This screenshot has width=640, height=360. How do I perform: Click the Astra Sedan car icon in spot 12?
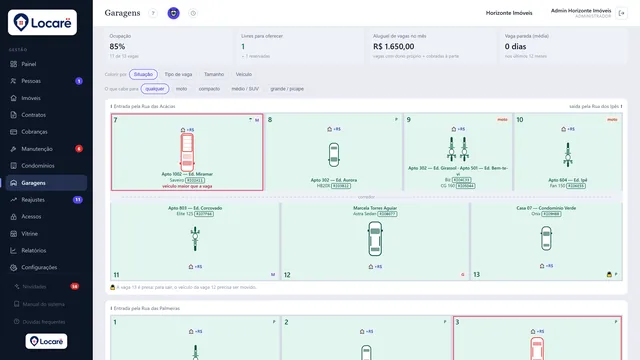click(375, 239)
